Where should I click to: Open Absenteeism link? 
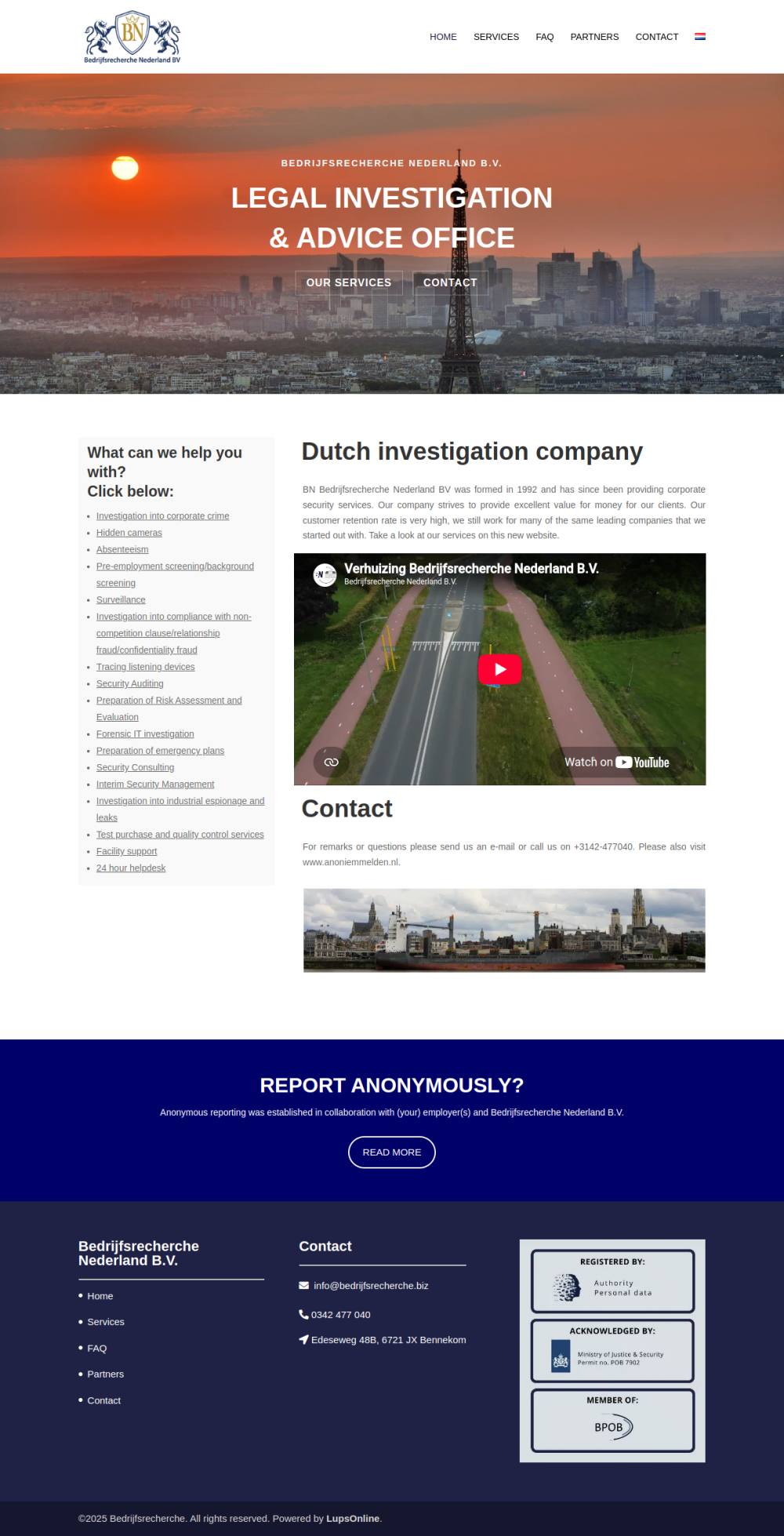(x=122, y=549)
